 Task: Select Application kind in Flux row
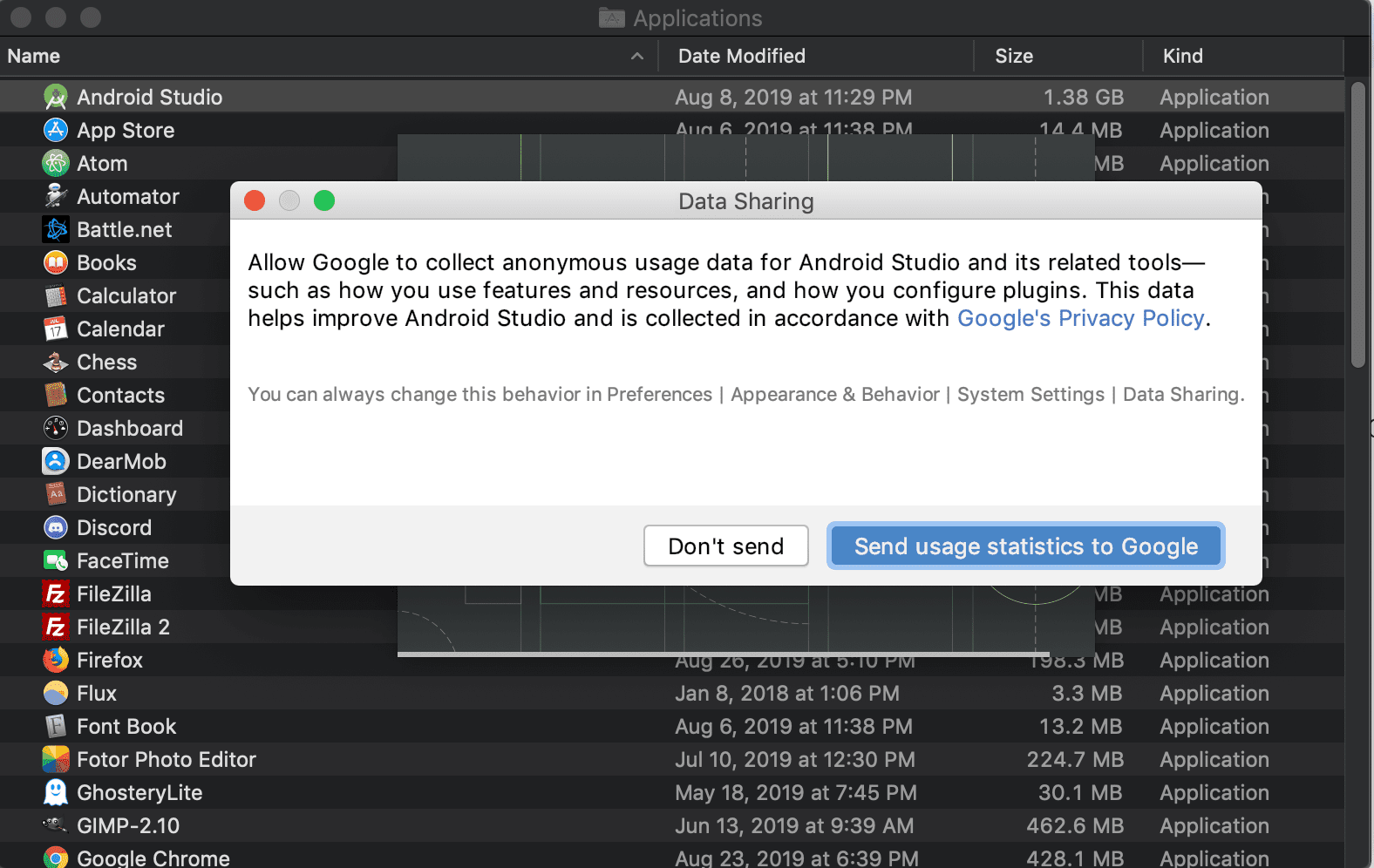pos(1214,693)
